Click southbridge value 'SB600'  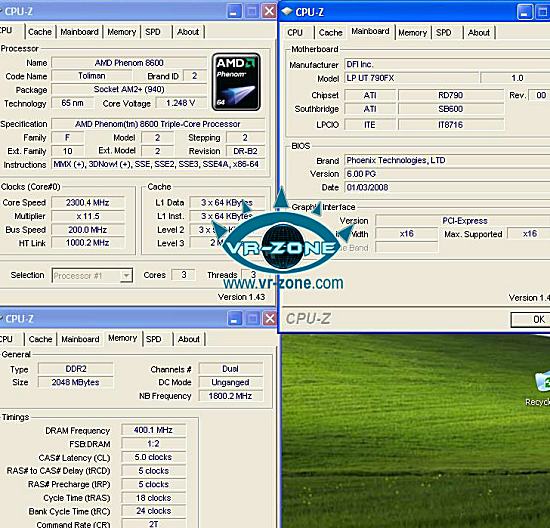(x=451, y=109)
